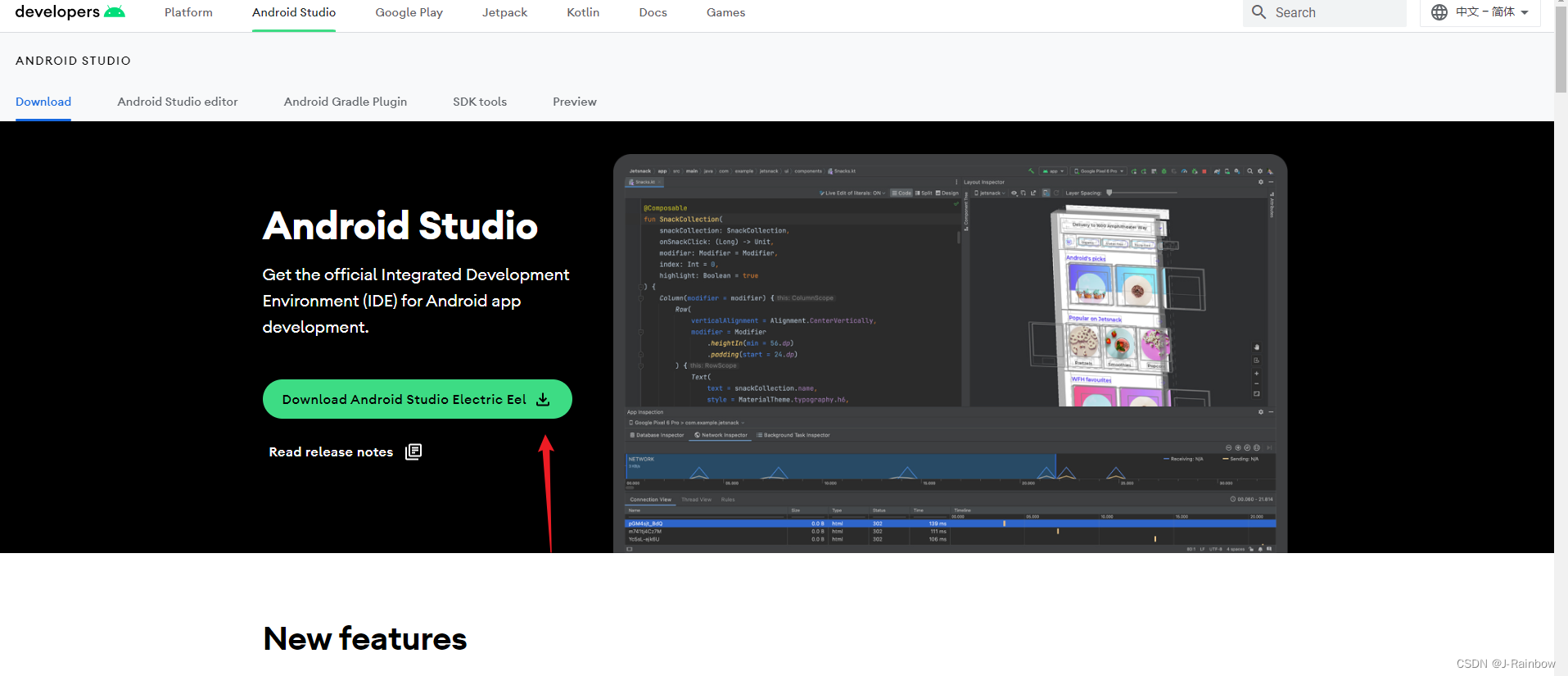Click the IDE screenshot hero image
Image resolution: width=1568 pixels, height=676 pixels.
point(950,353)
